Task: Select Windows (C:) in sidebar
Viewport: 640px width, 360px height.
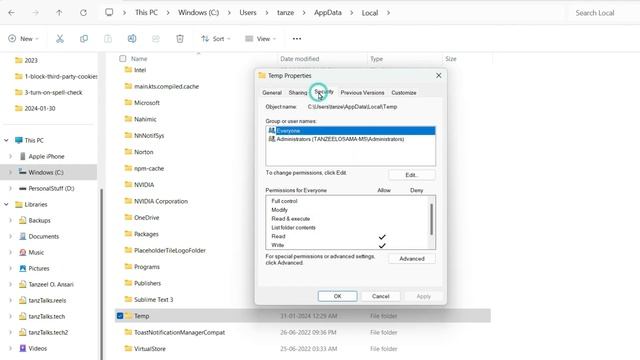Action: 46,172
